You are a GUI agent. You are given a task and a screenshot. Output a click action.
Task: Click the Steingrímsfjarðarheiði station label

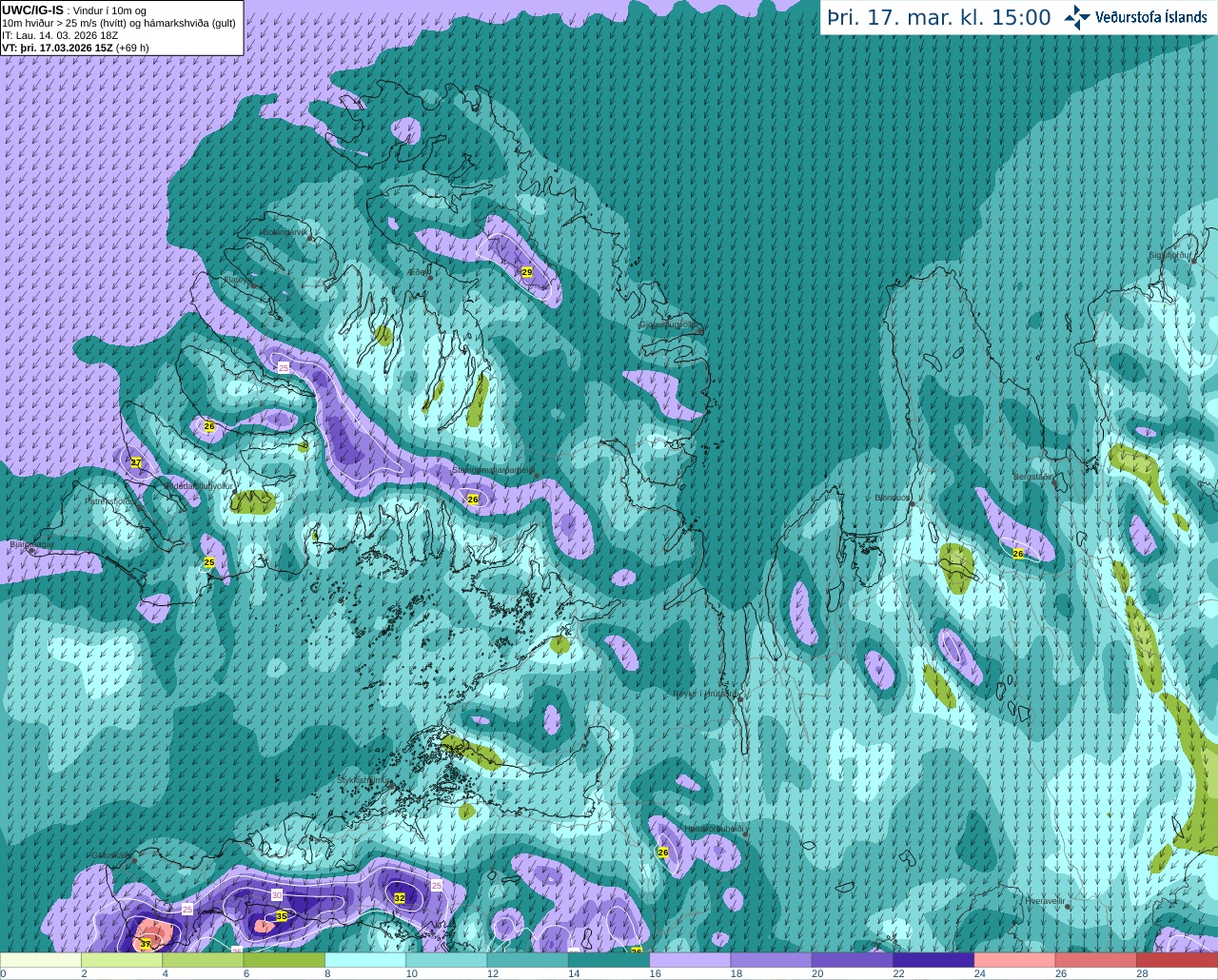tap(492, 470)
